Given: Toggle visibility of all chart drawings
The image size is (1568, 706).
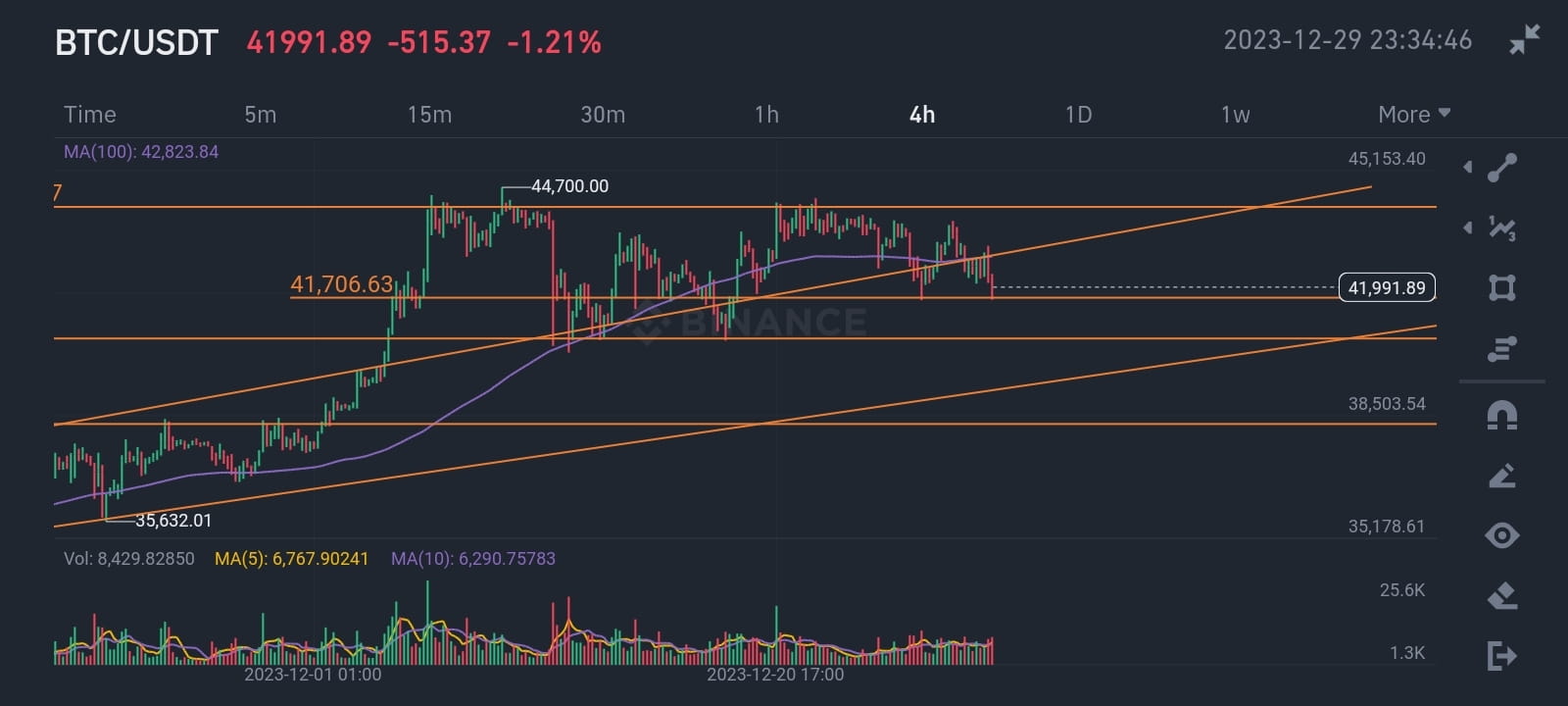Looking at the screenshot, I should (x=1500, y=535).
